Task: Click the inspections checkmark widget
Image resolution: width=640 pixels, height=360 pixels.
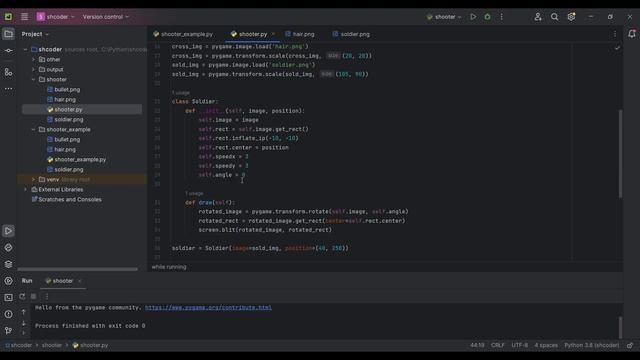Action: coord(617,48)
